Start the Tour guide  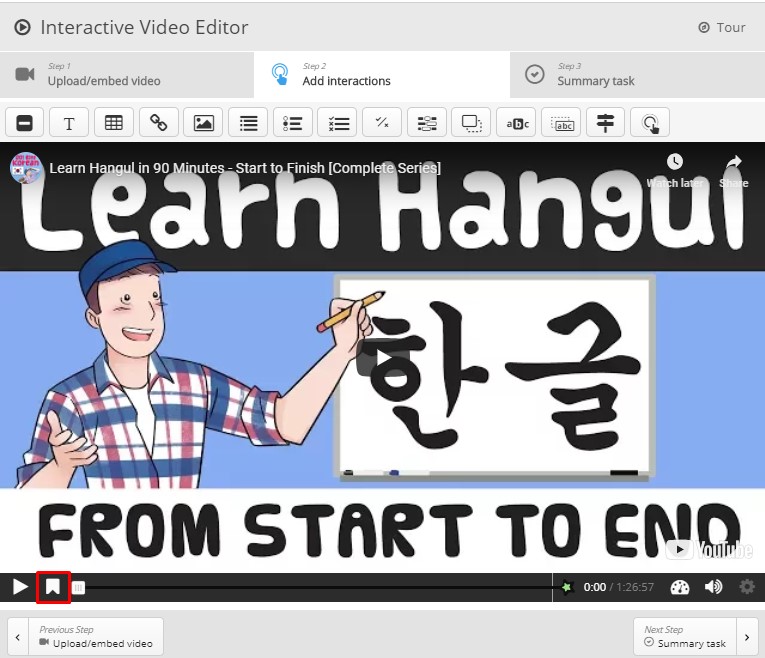pos(722,27)
